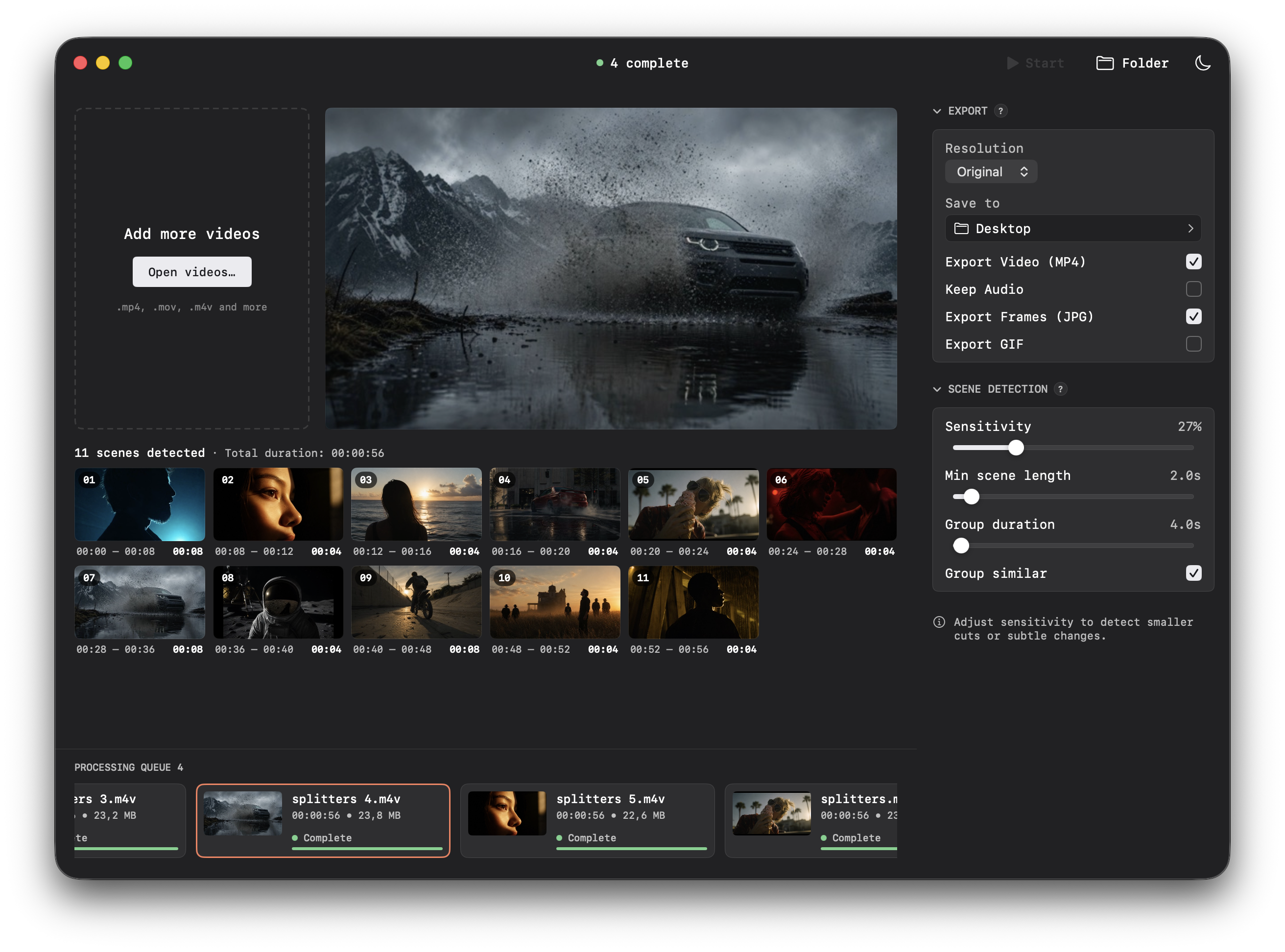Viewport: 1285px width, 952px height.
Task: Click the Group duration slider handle
Action: pyautogui.click(x=961, y=546)
